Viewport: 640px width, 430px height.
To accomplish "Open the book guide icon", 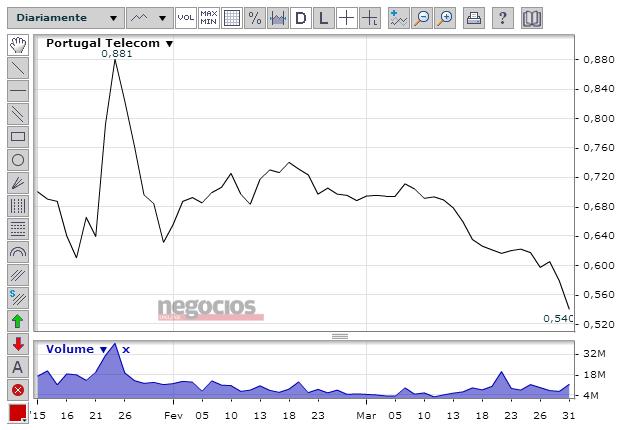I will coord(532,18).
